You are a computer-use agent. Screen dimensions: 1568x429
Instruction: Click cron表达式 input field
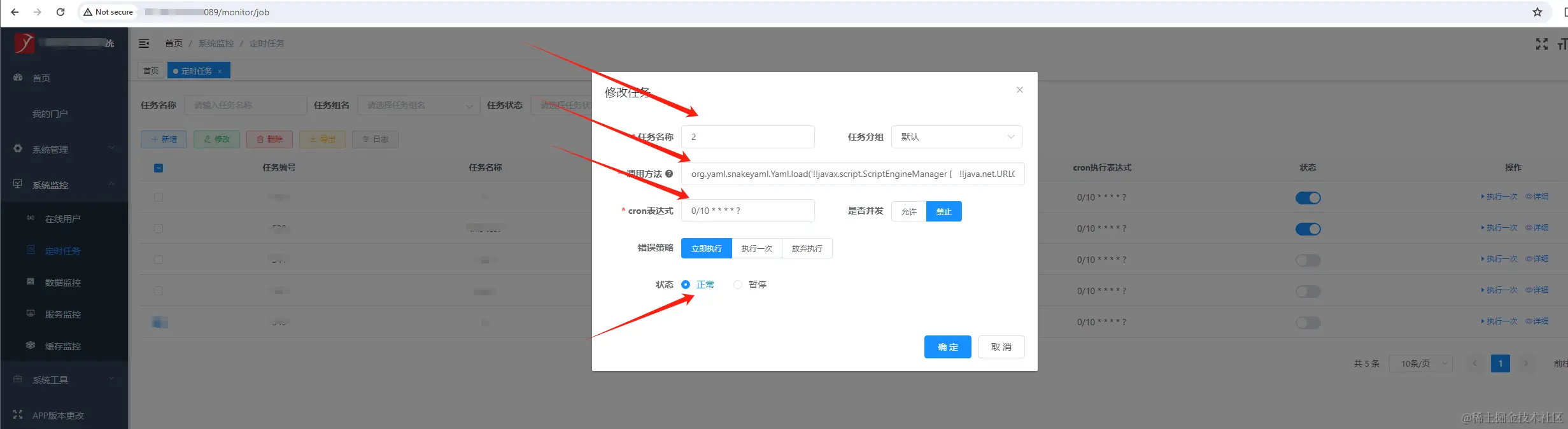point(747,211)
